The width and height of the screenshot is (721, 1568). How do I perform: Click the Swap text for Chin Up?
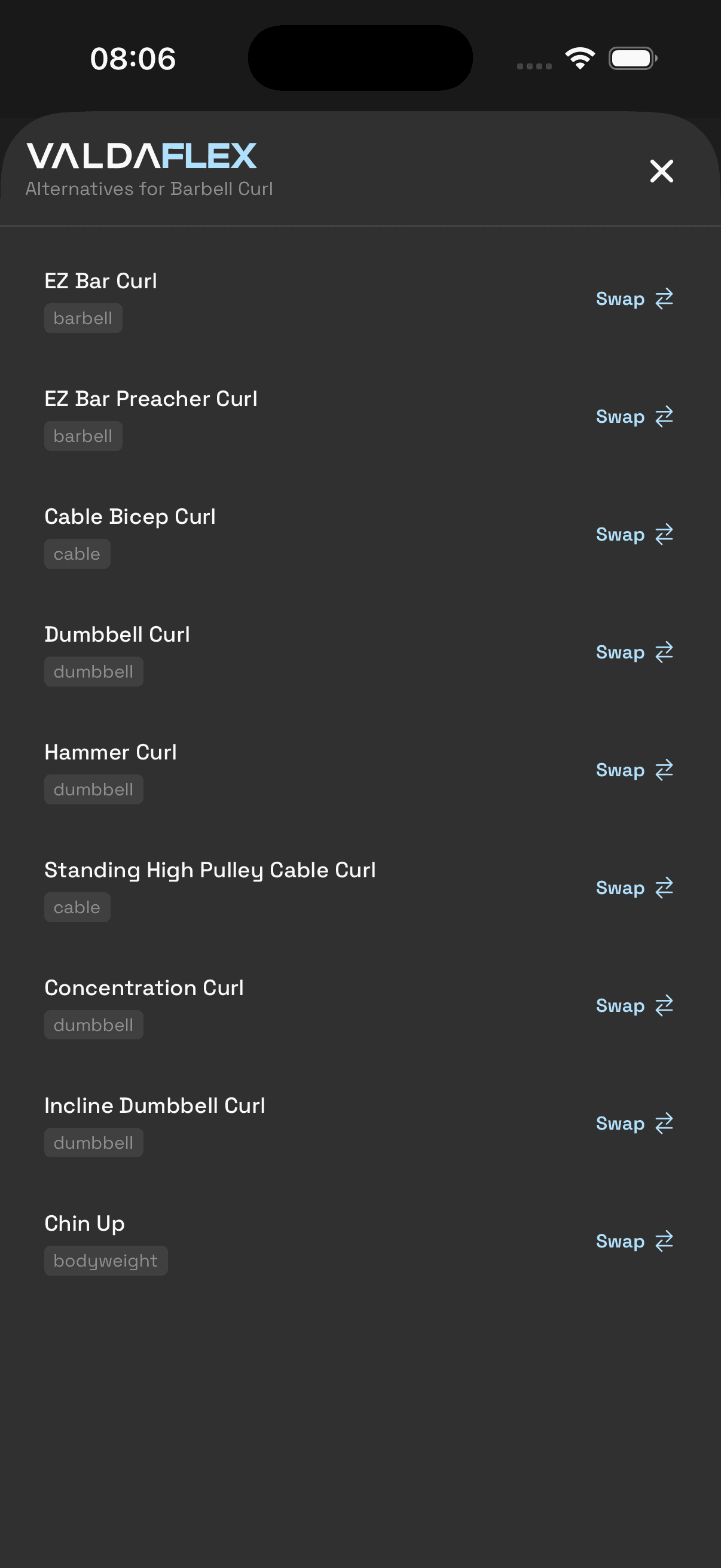click(x=619, y=1241)
